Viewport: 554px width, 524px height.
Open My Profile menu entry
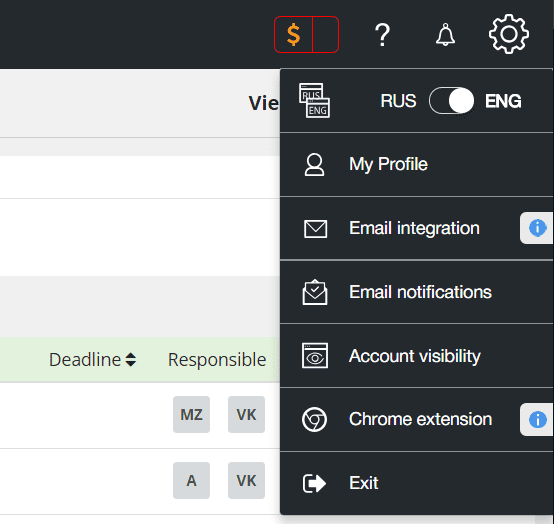(x=416, y=165)
